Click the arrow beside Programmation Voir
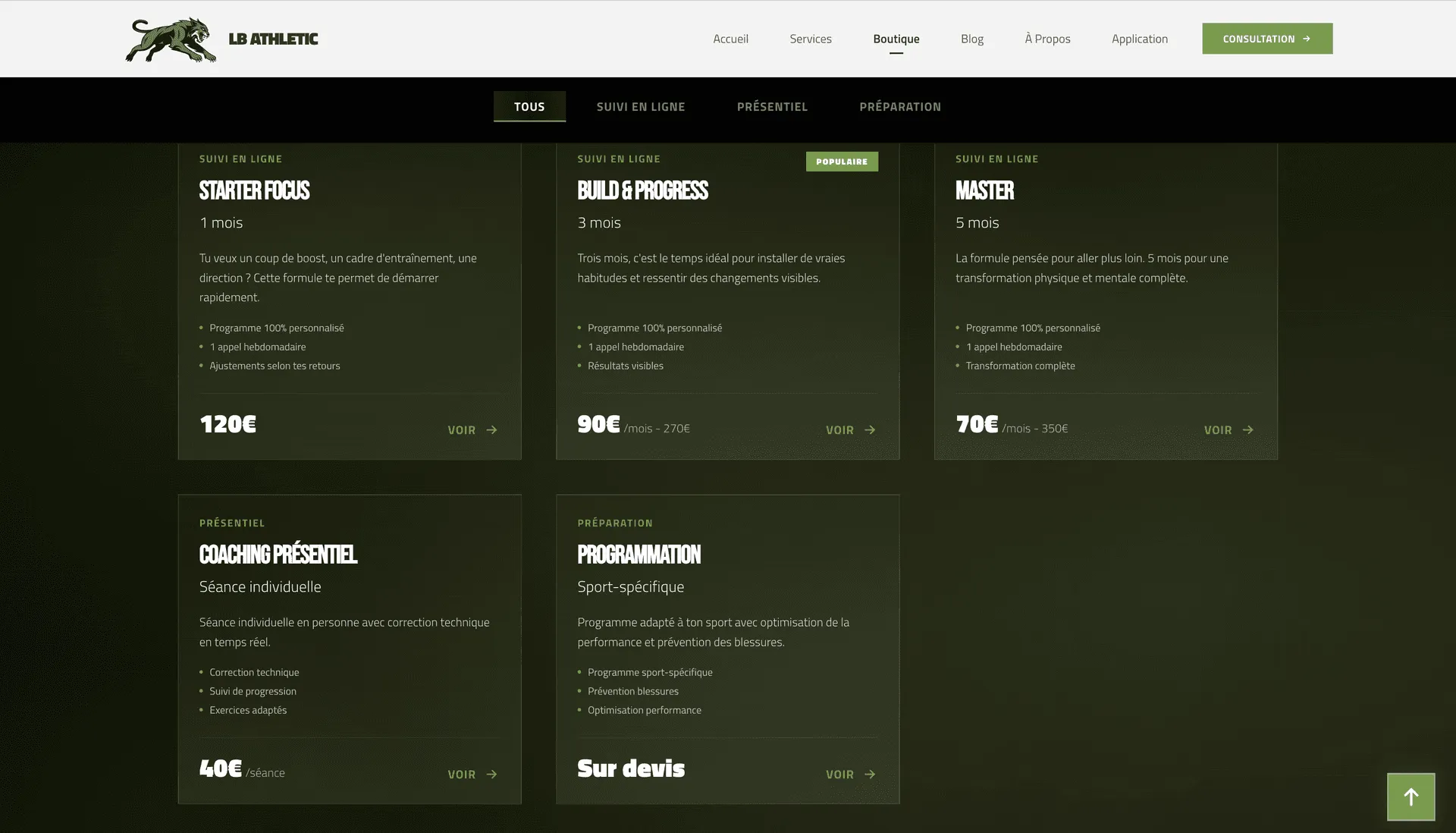The width and height of the screenshot is (1456, 833). click(870, 775)
